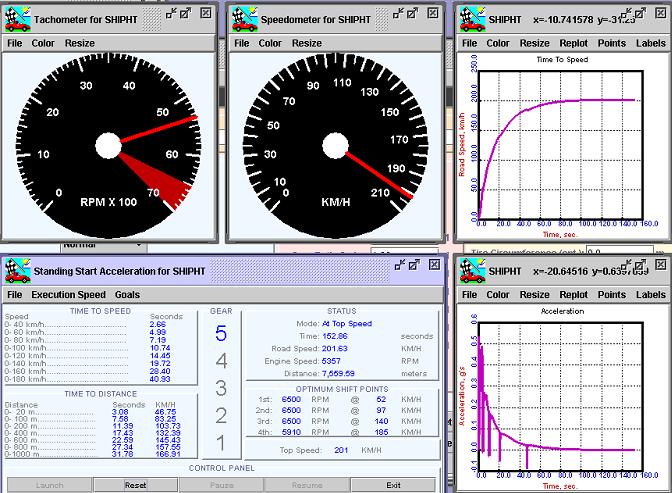Click the Resume button in Control Panel
The width and height of the screenshot is (672, 493).
(307, 485)
